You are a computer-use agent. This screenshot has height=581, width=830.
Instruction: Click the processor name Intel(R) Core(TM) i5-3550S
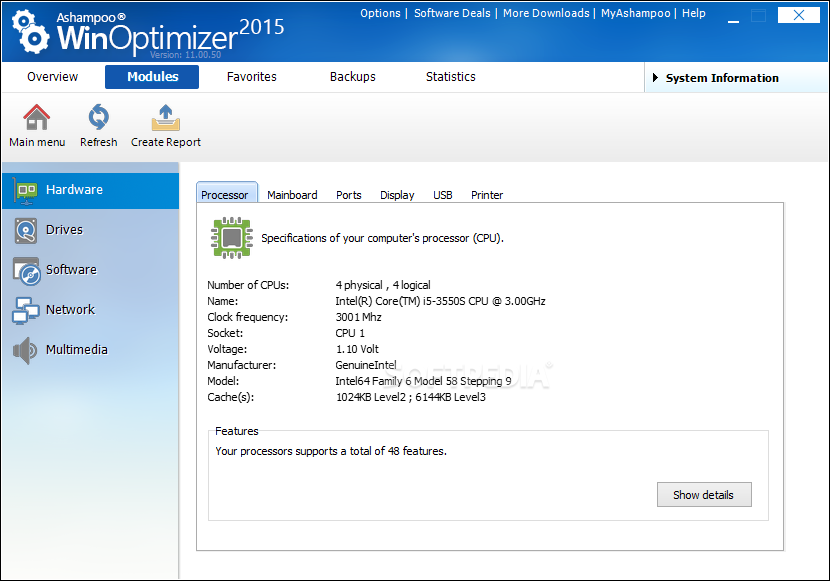coord(440,301)
